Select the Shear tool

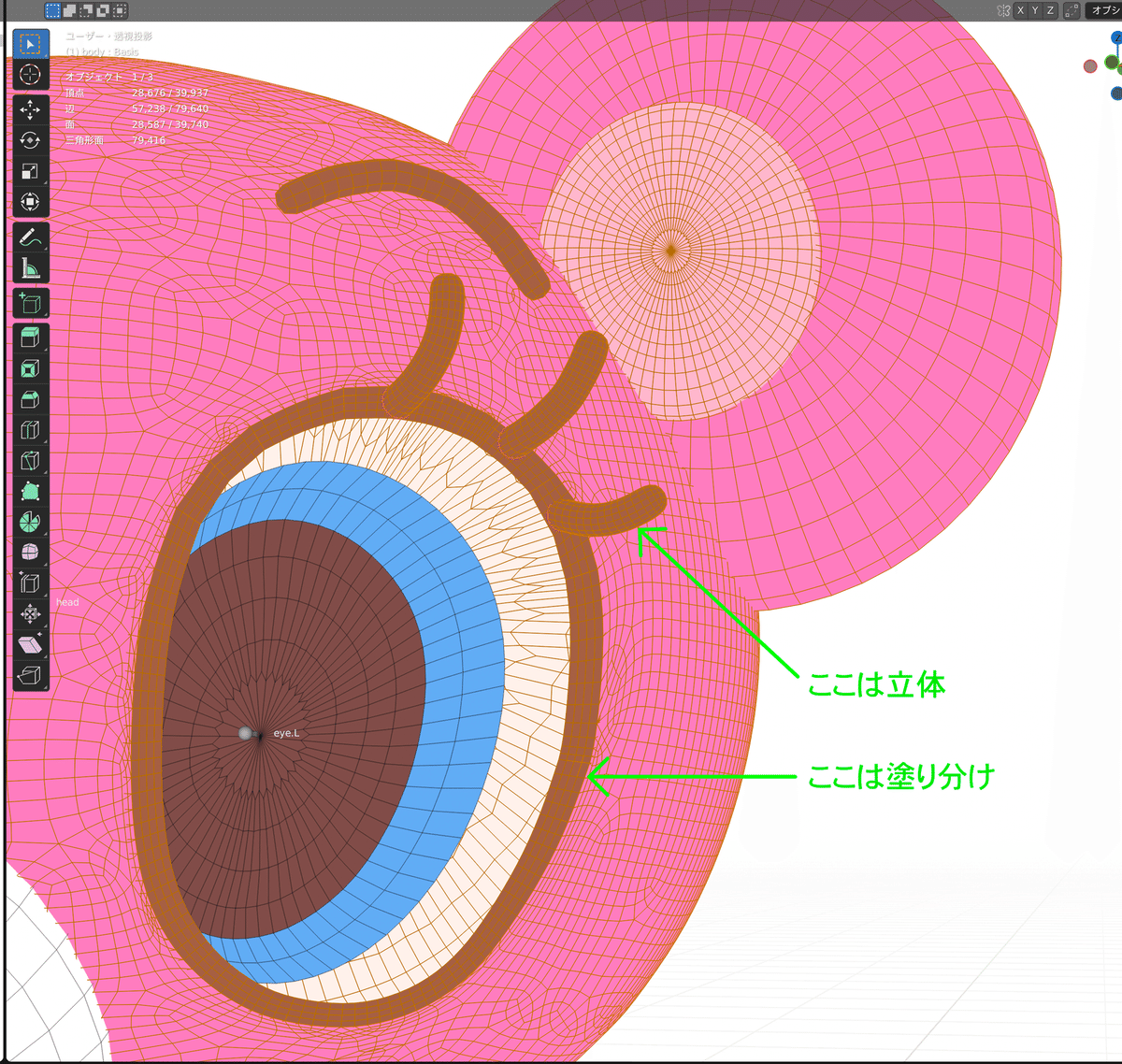click(30, 645)
